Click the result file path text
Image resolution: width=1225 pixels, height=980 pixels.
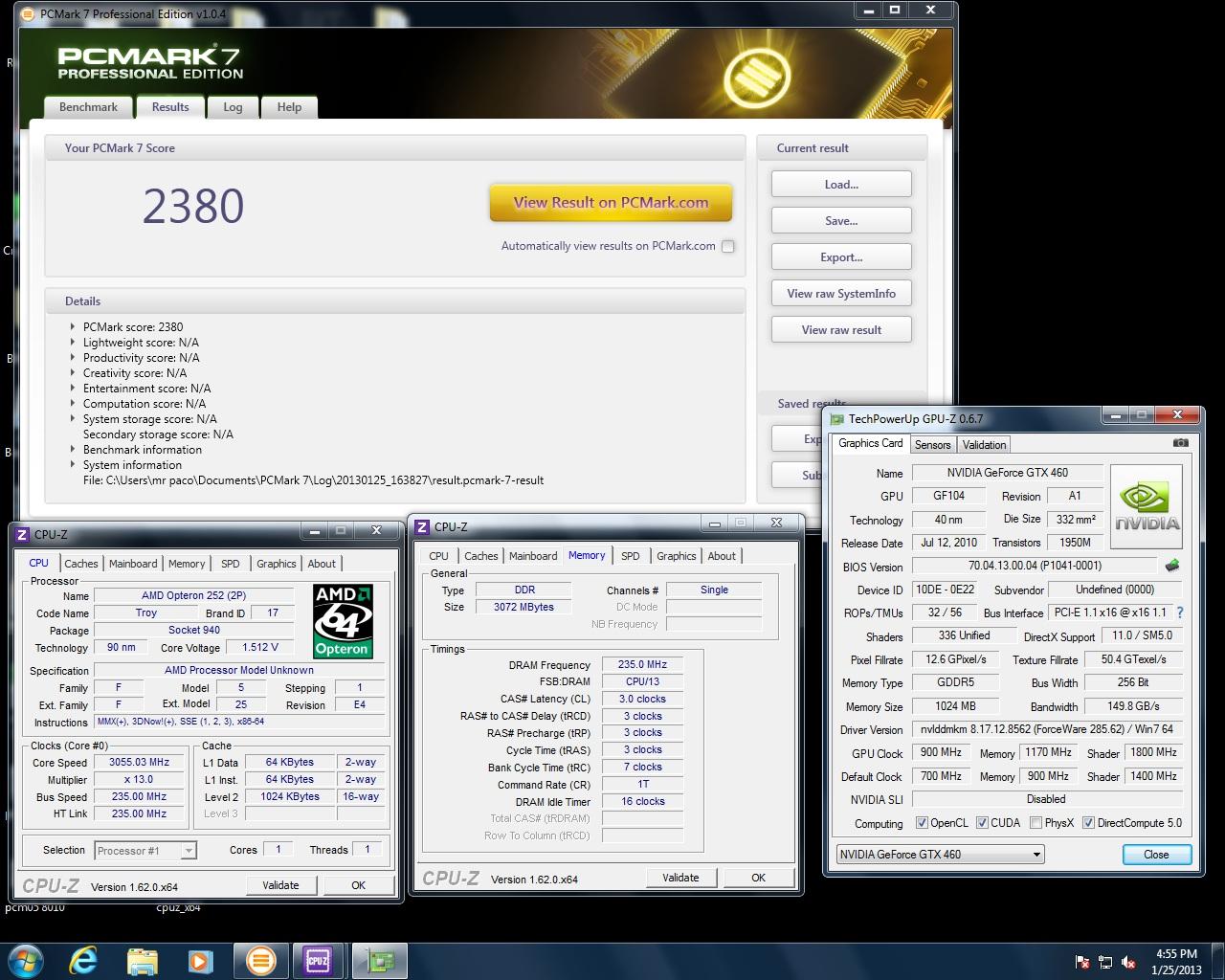pos(313,480)
